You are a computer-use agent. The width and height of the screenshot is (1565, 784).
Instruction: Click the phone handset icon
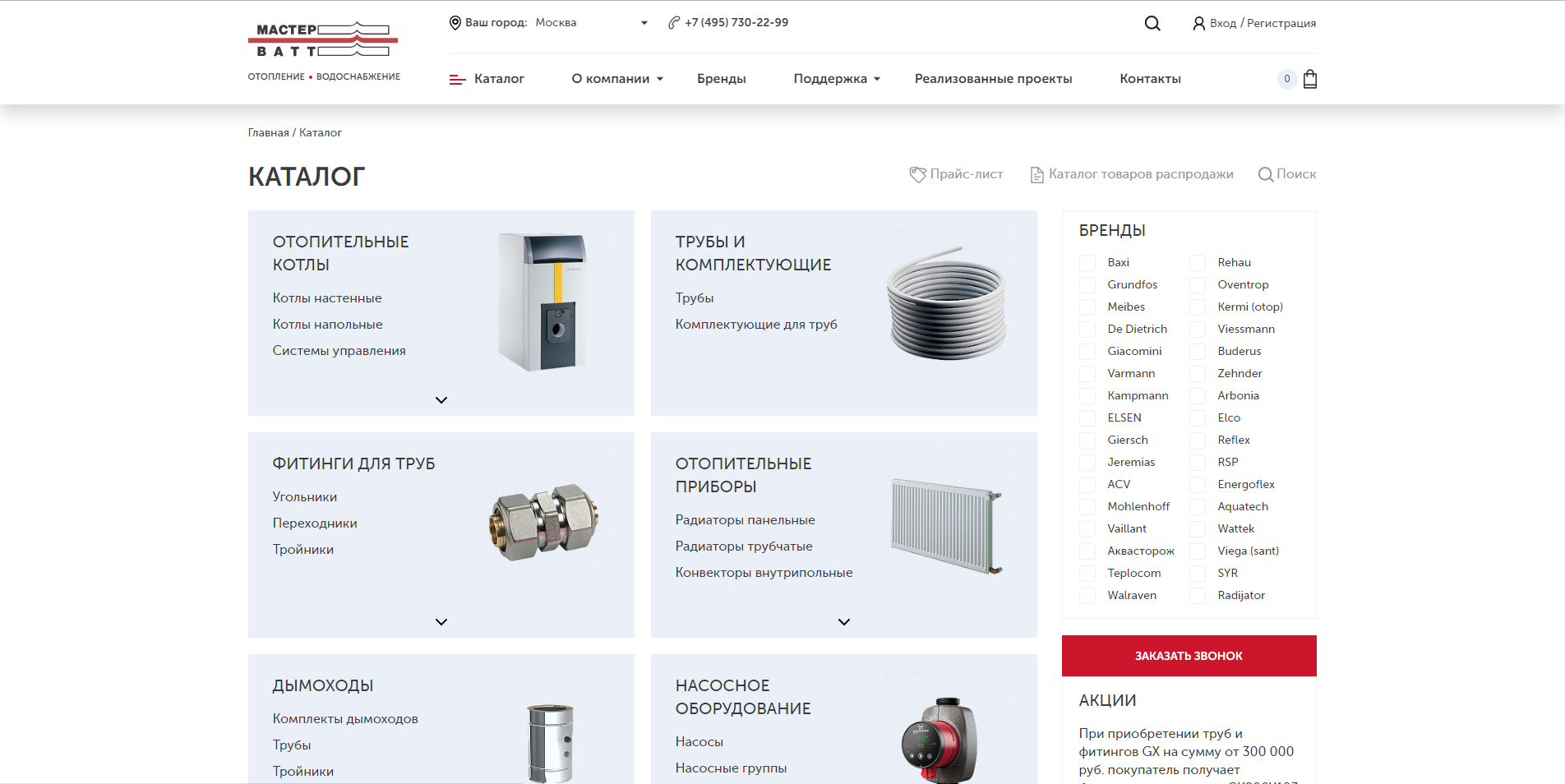tap(674, 23)
